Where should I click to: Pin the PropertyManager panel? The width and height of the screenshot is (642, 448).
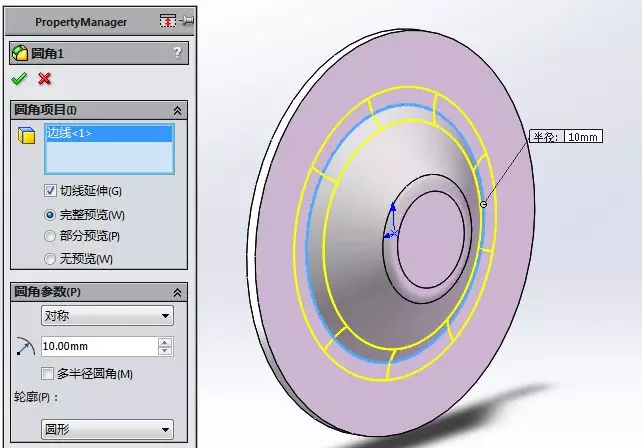(x=187, y=20)
